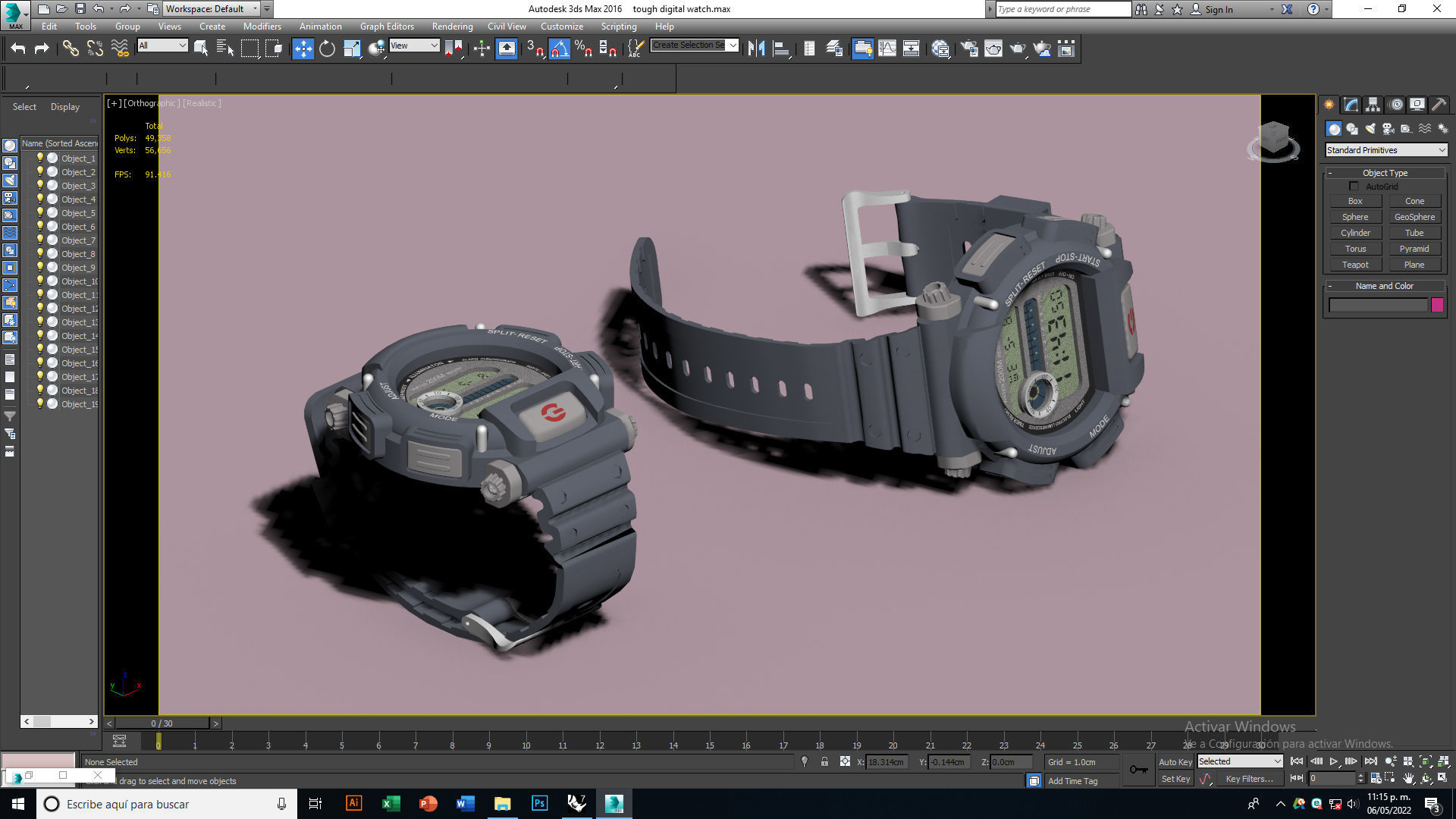Click the Align tool icon
Screen dimensions: 1456x819
pyautogui.click(x=781, y=49)
